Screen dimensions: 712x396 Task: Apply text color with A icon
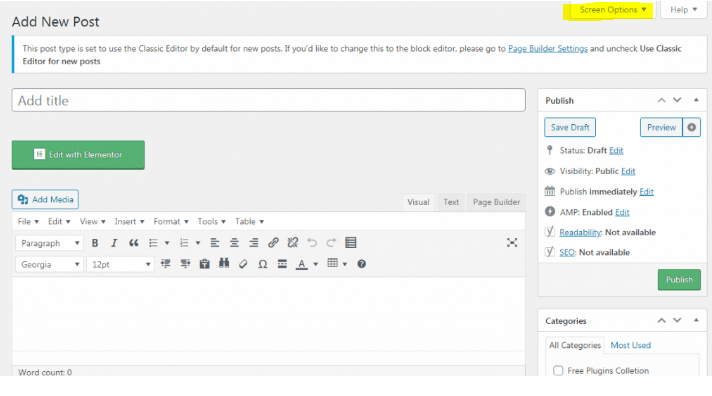coord(302,264)
